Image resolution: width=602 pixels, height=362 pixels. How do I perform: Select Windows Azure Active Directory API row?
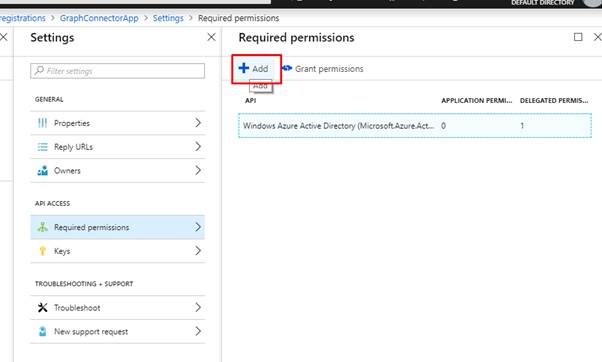pos(415,126)
